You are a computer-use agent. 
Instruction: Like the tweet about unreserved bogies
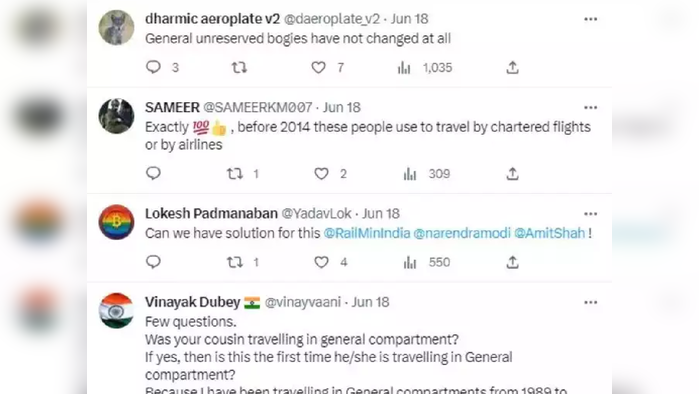(x=318, y=67)
